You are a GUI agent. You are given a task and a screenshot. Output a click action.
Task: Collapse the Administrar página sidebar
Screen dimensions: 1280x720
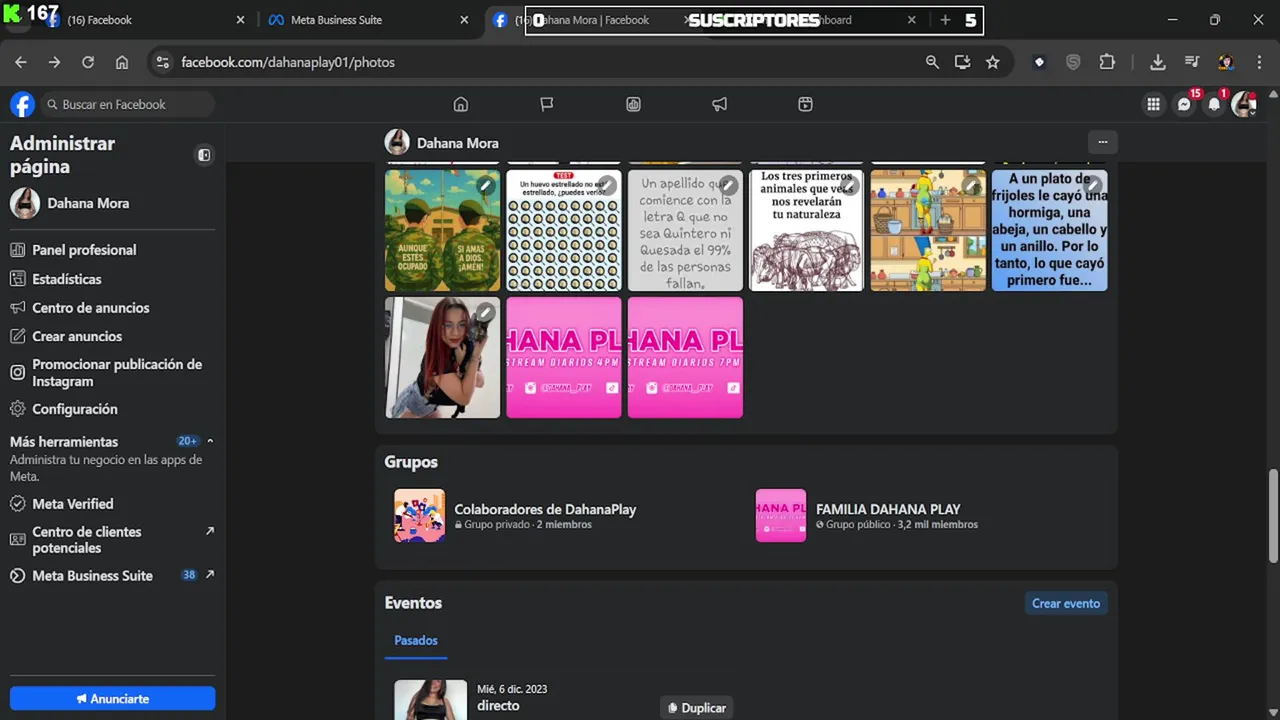coord(204,155)
